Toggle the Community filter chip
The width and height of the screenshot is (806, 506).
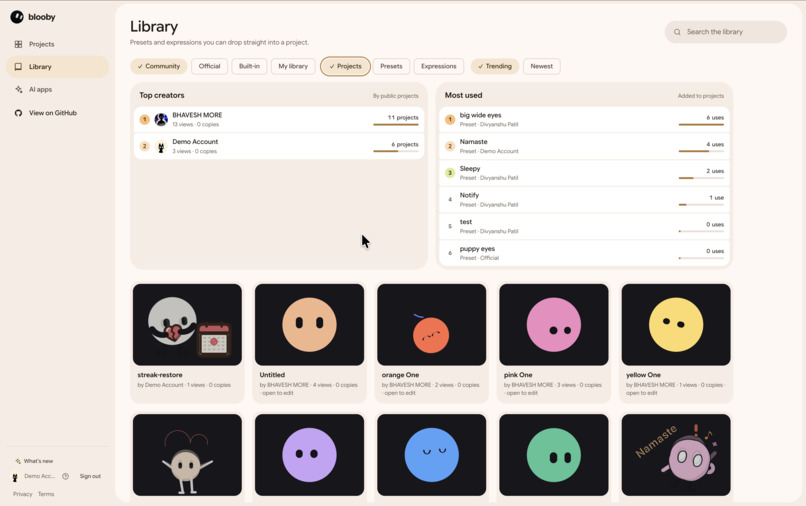(158, 66)
